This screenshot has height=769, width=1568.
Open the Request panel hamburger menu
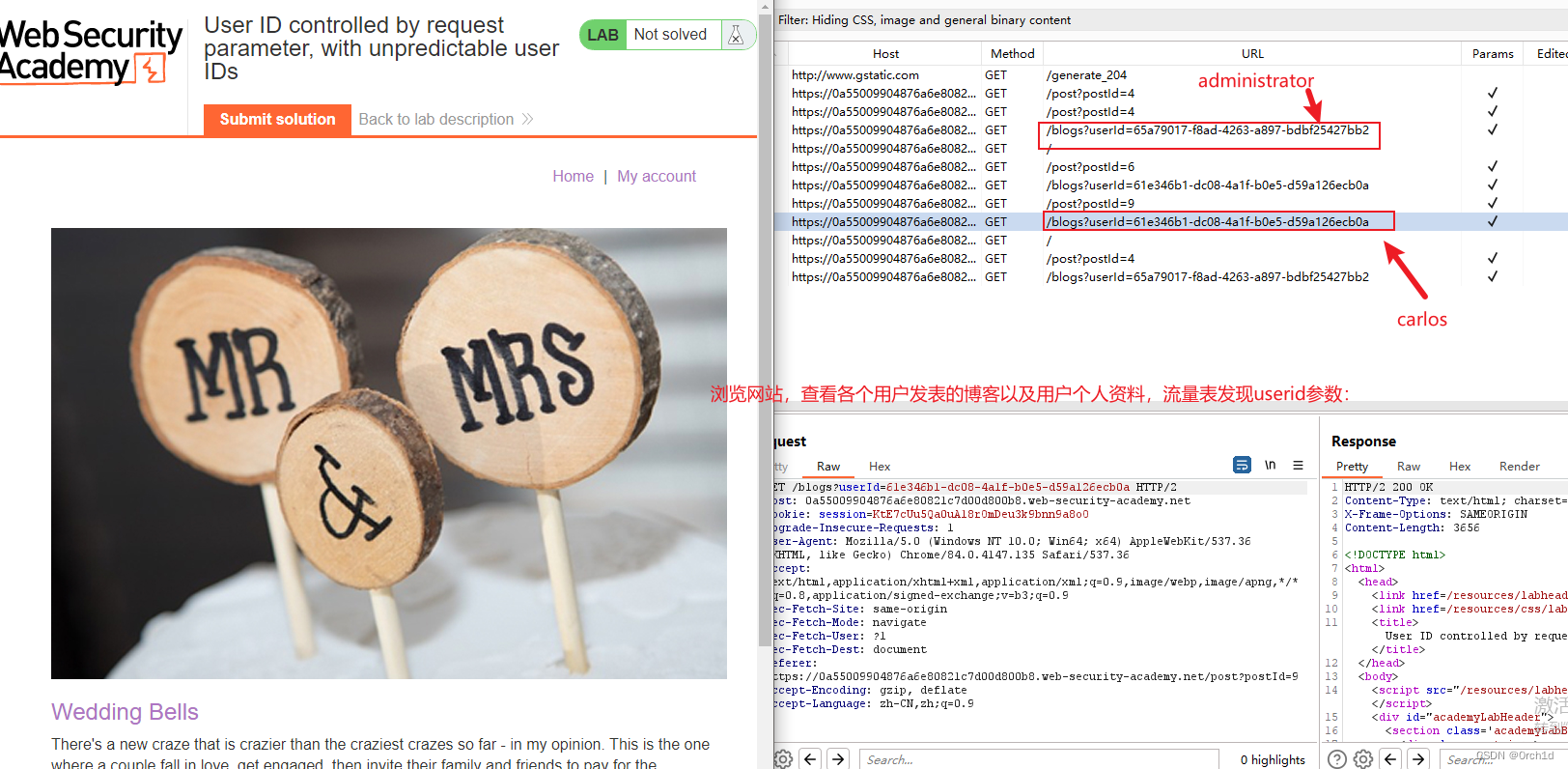click(1299, 465)
